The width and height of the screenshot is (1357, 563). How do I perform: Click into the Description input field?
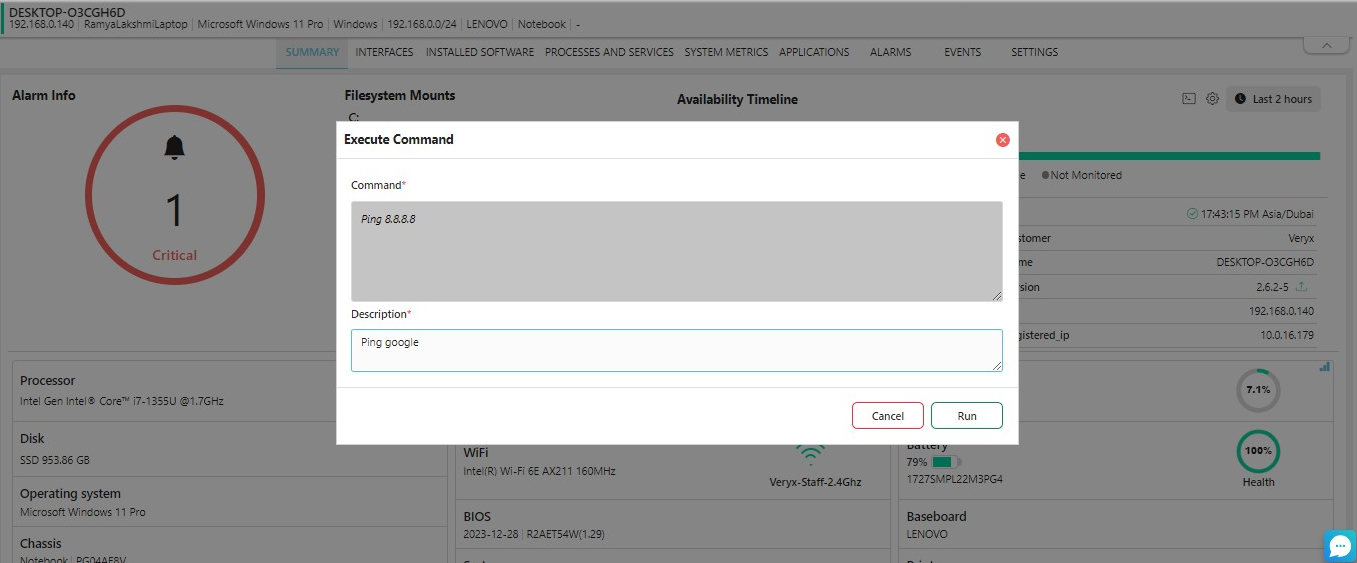coord(676,351)
